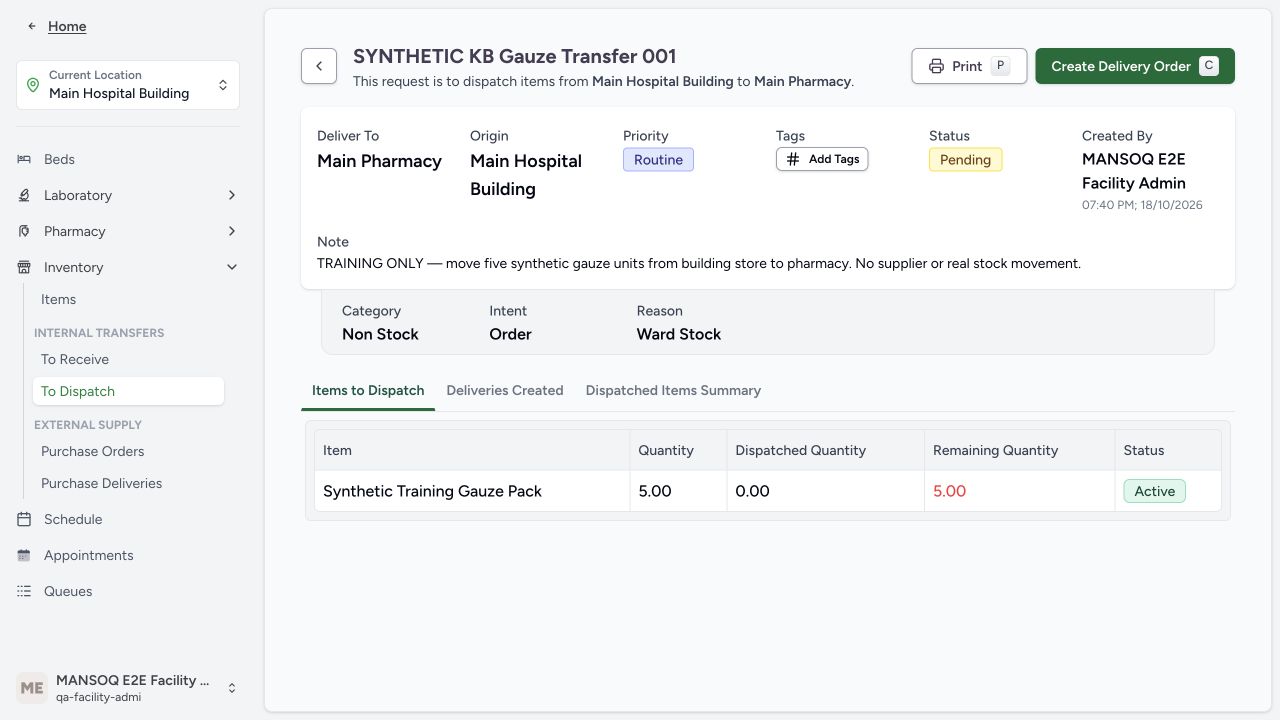The height and width of the screenshot is (720, 1280).
Task: Click the red remaining quantity 5.00
Action: 949,491
